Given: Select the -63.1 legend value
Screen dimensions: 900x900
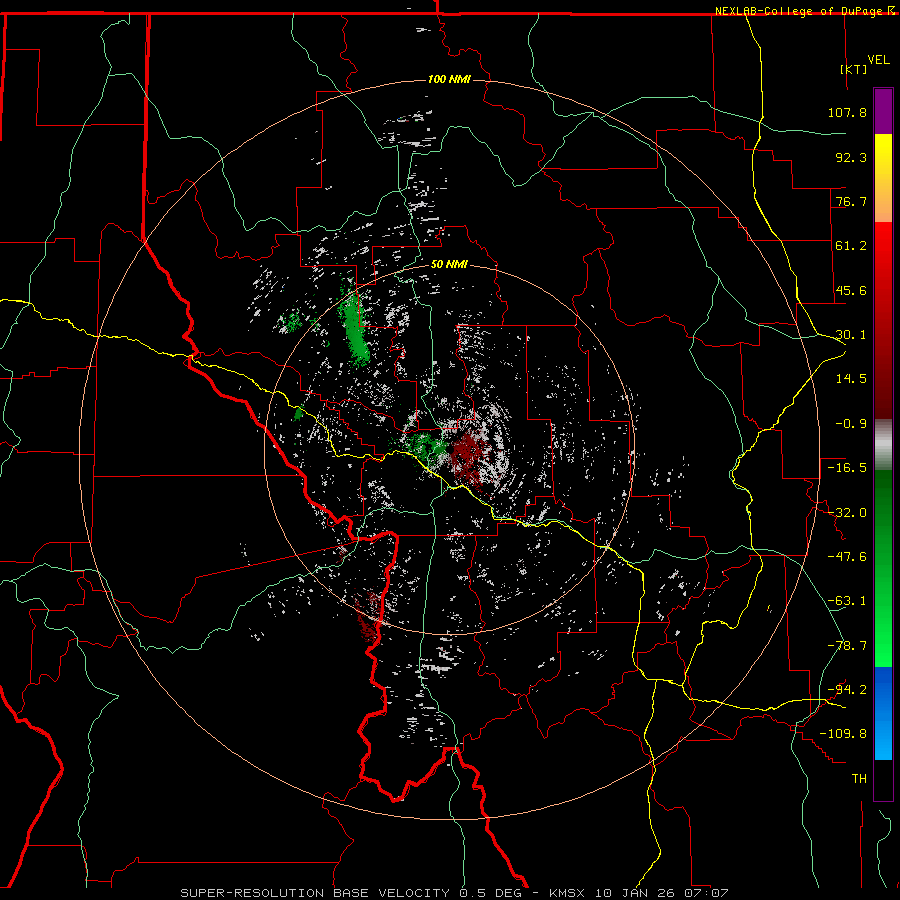Looking at the screenshot, I should (847, 601).
